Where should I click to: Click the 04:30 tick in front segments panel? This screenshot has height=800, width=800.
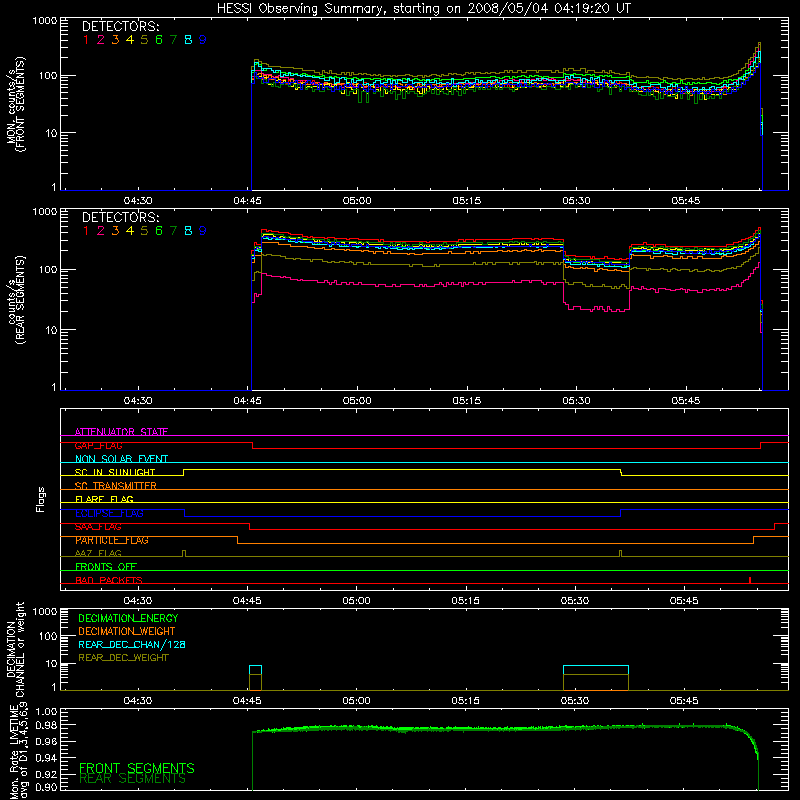138,201
